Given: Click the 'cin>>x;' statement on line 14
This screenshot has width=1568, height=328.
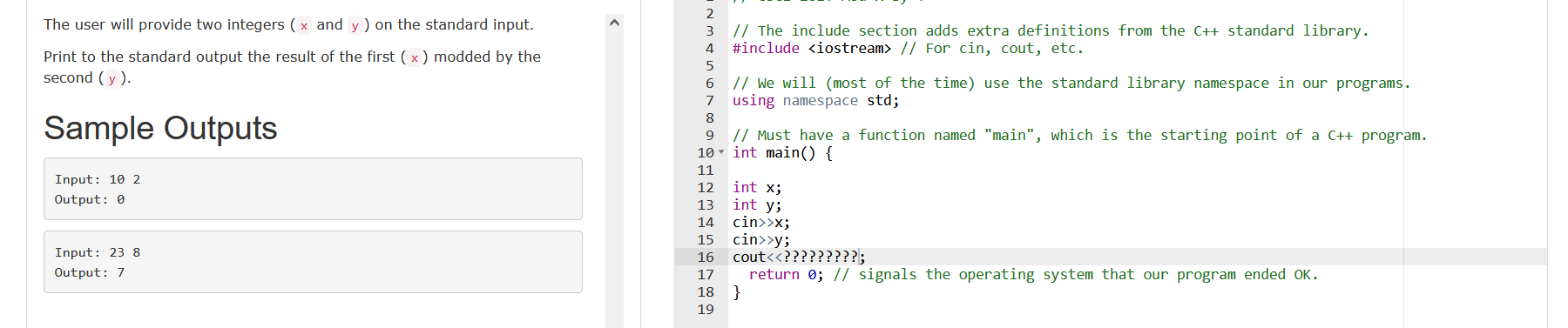Looking at the screenshot, I should coord(761,222).
